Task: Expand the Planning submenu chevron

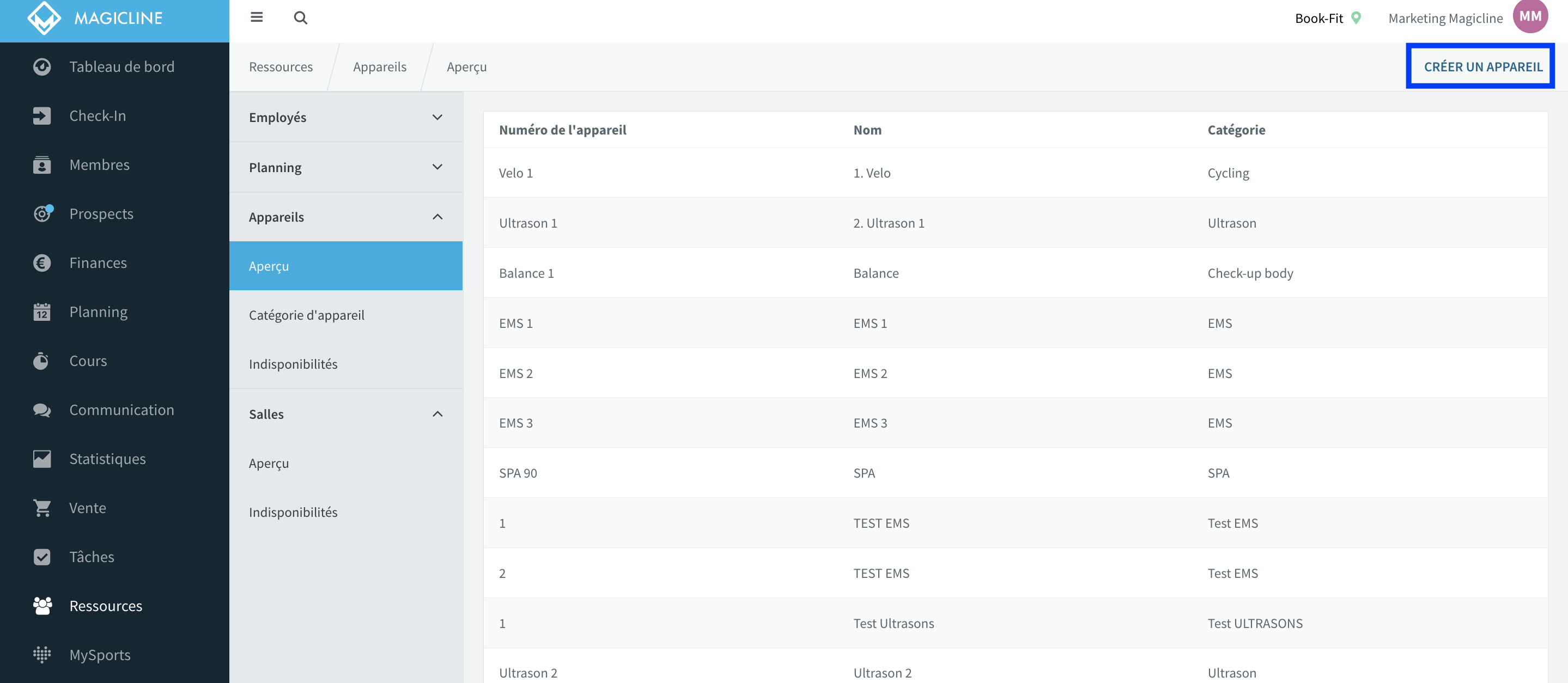Action: [x=437, y=167]
